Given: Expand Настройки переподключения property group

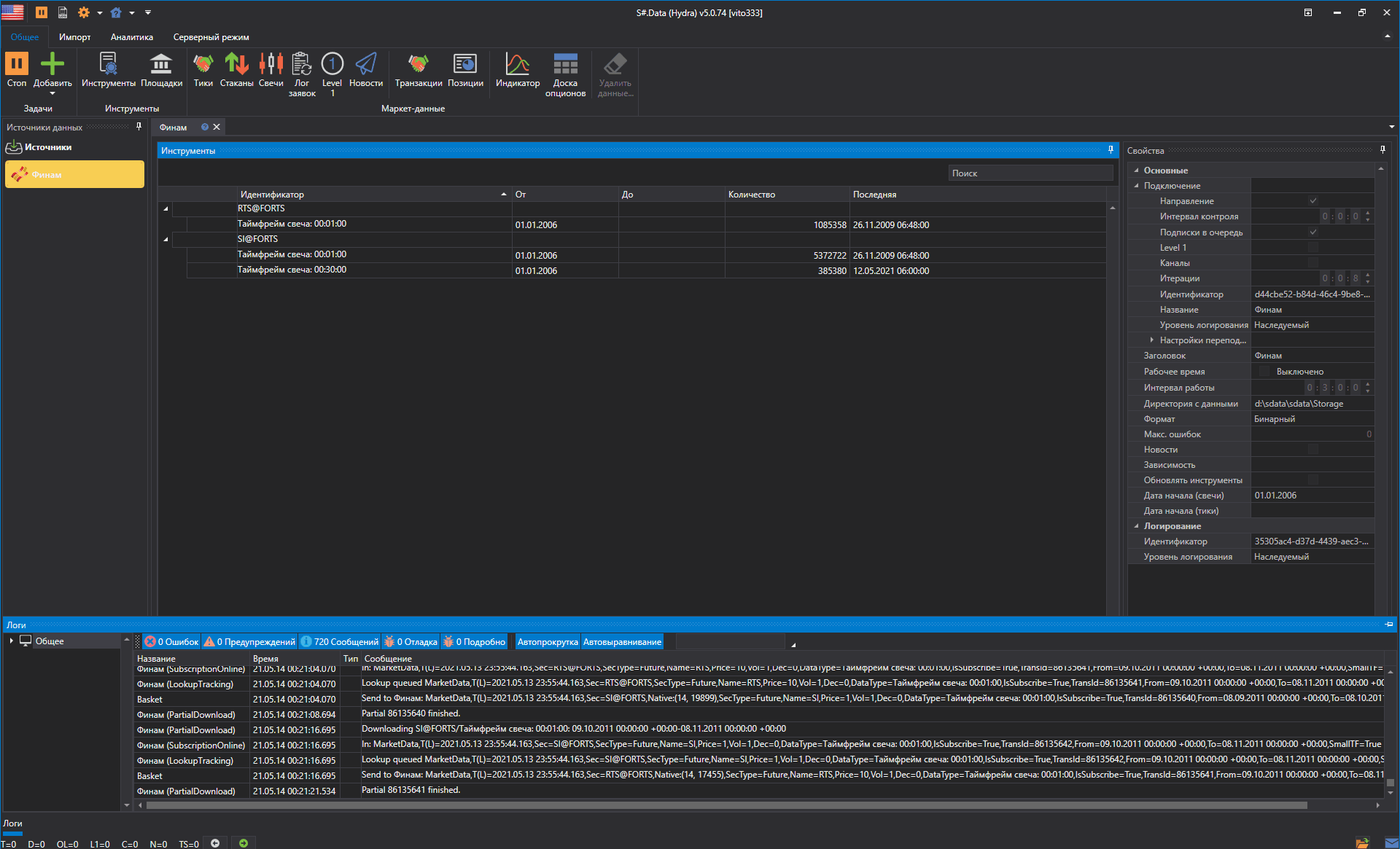Looking at the screenshot, I should 1152,340.
